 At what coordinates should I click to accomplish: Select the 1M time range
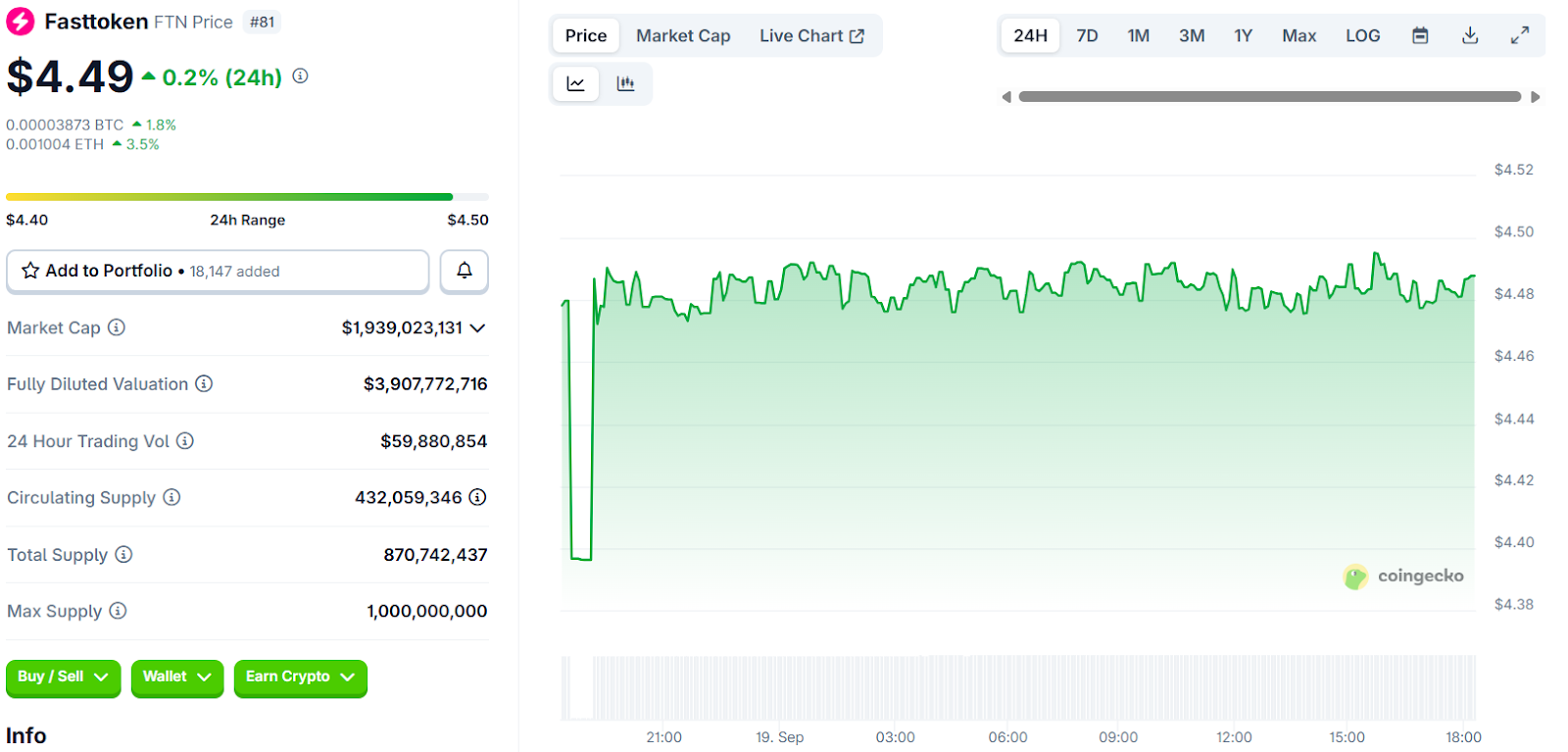1138,35
